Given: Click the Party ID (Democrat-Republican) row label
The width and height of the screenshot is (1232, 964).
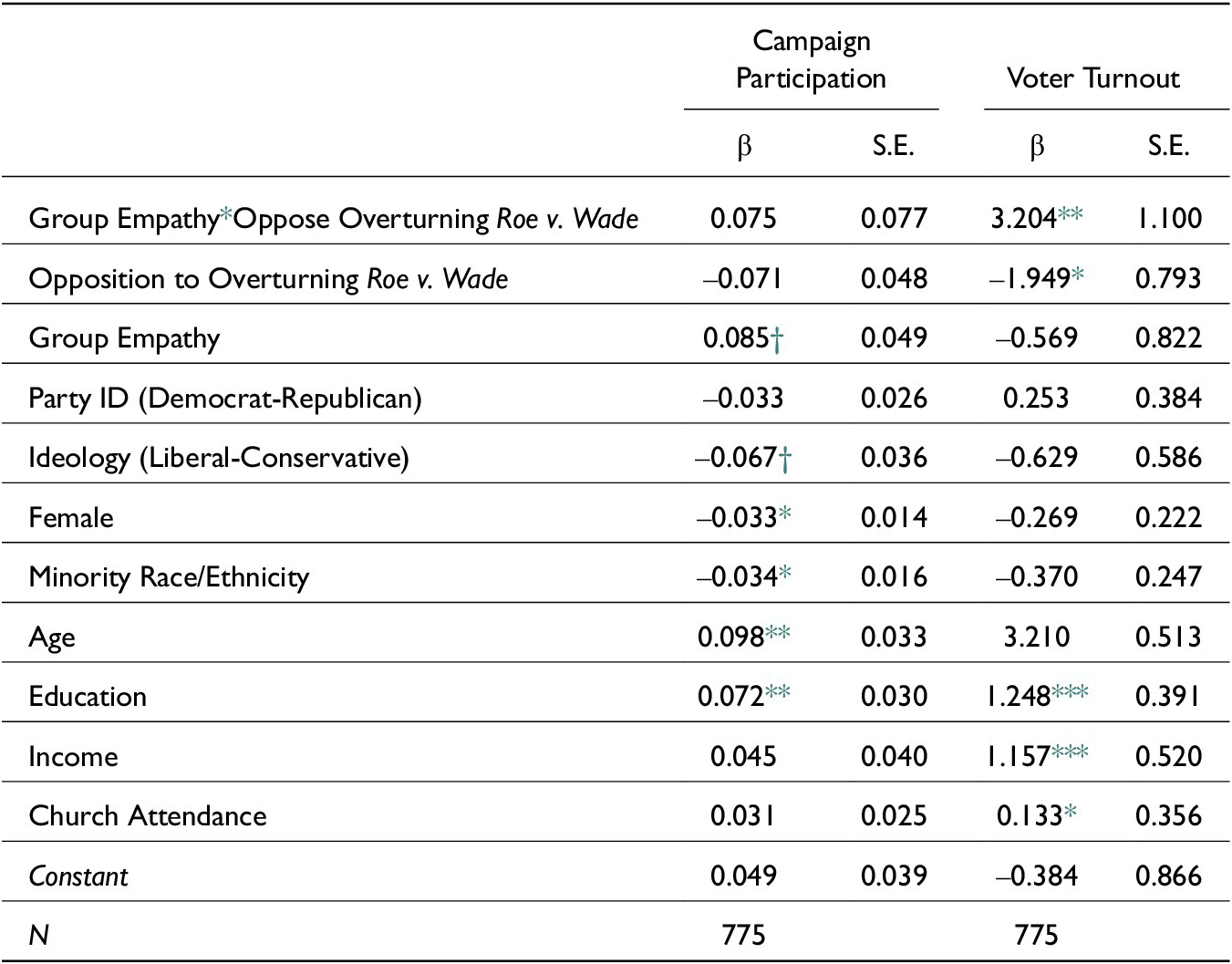Looking at the screenshot, I should click(225, 399).
